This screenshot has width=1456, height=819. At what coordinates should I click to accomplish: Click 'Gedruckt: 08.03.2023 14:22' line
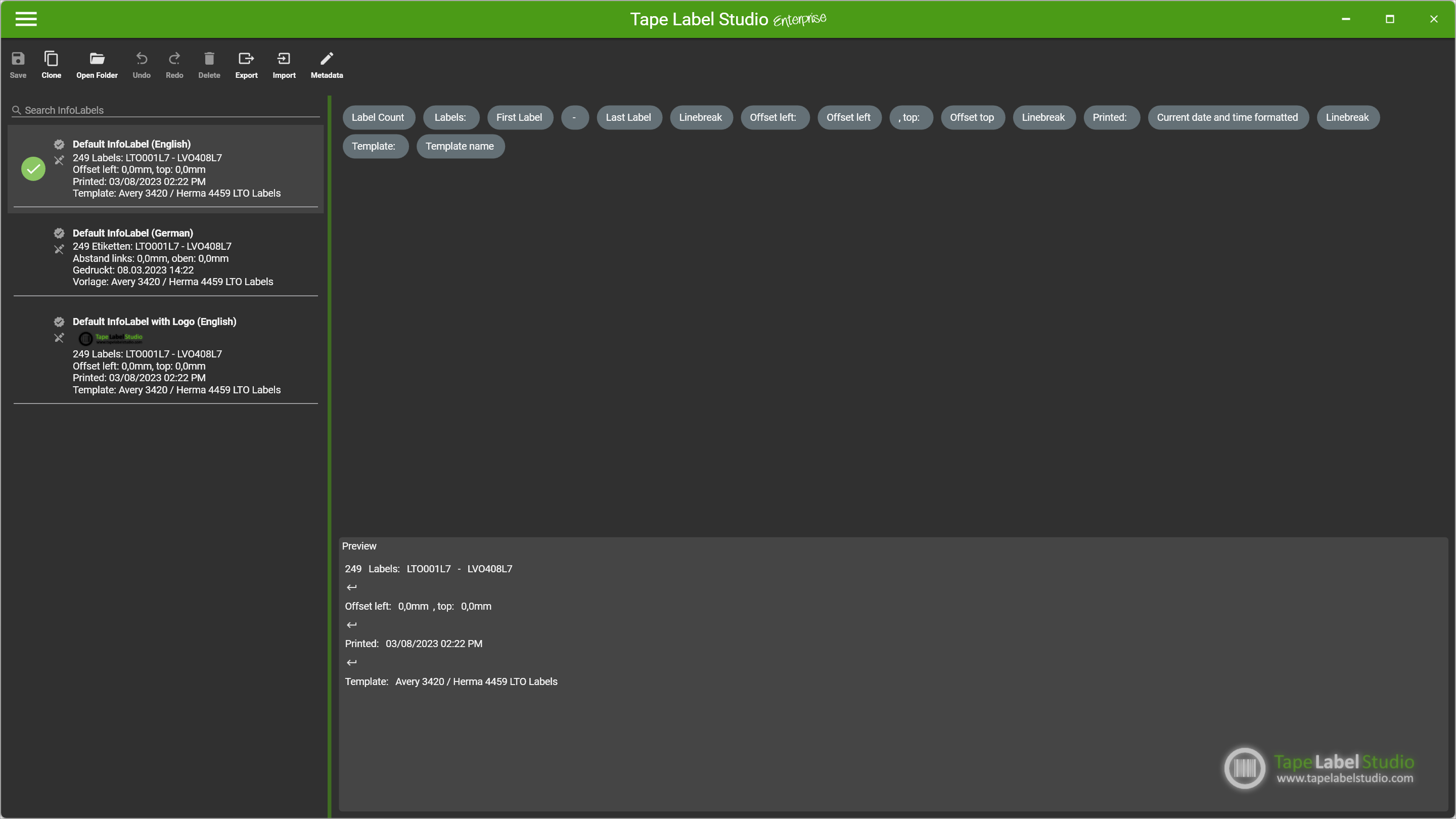pos(133,270)
